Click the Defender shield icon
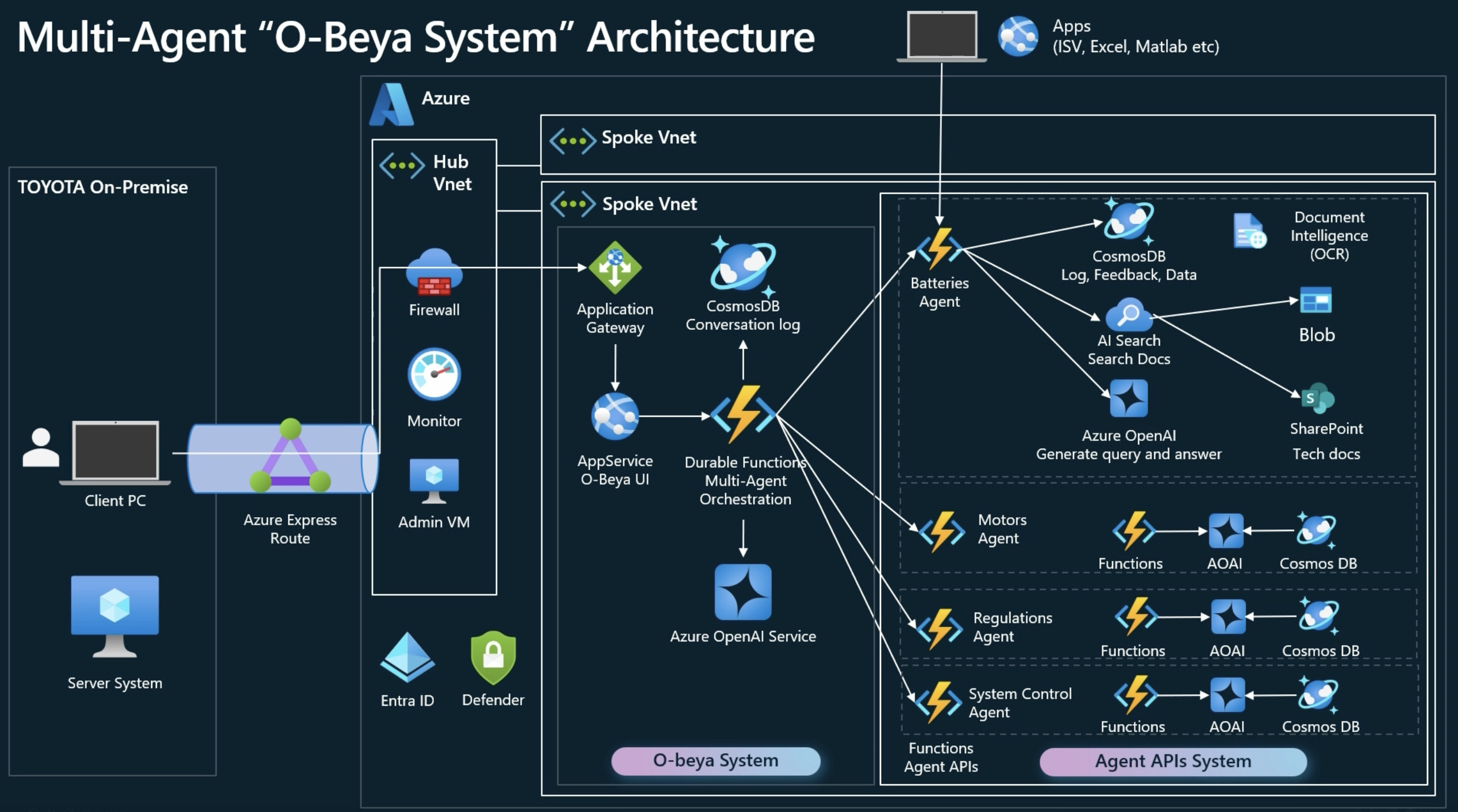Image resolution: width=1458 pixels, height=812 pixels. point(493,657)
